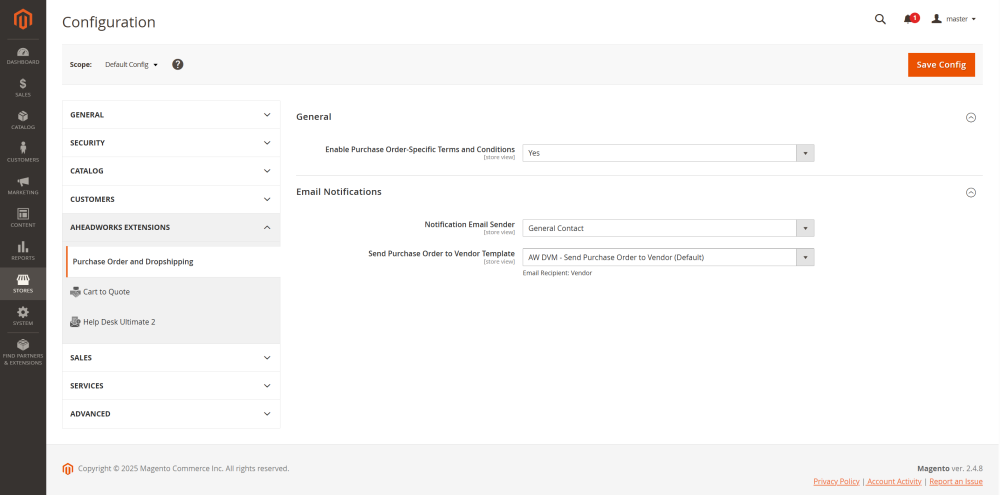Screen dimensions: 1000x495
Task: Click the search magnifier icon
Action: pyautogui.click(x=880, y=19)
